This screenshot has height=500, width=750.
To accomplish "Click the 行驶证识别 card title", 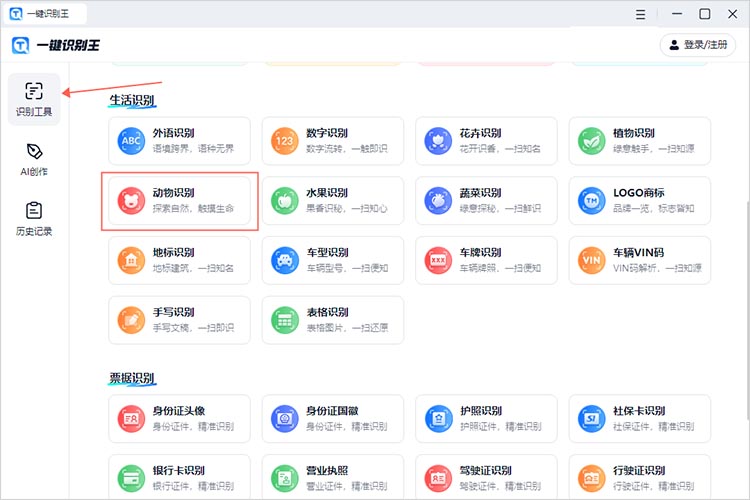I will coord(639,470).
